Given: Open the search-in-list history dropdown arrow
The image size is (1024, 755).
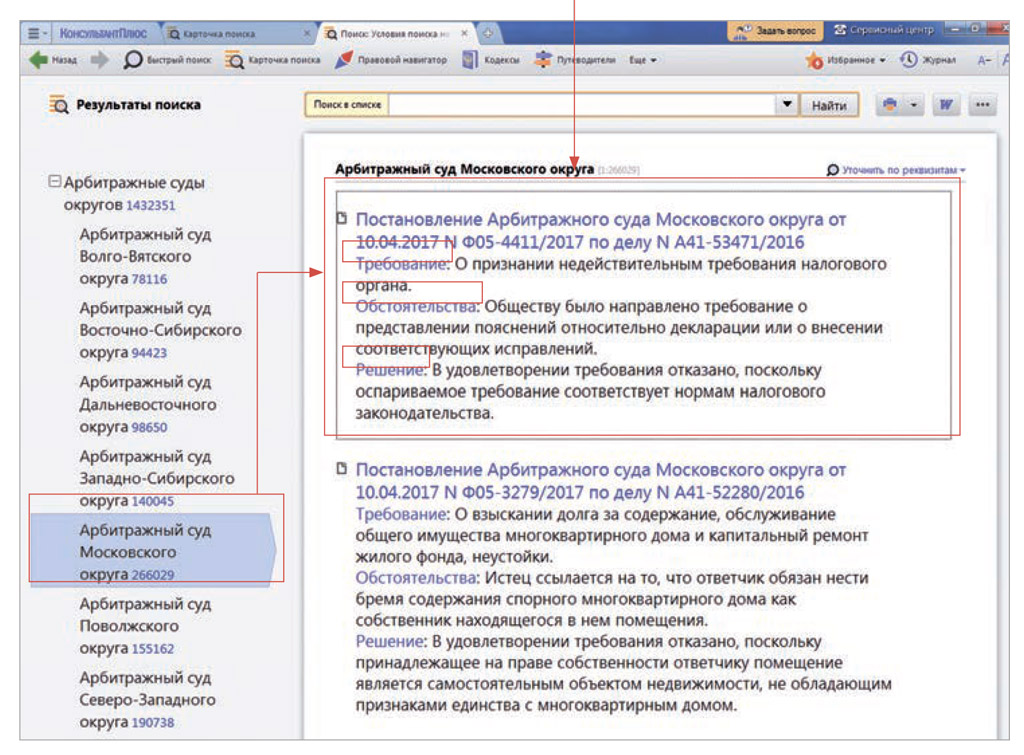Looking at the screenshot, I should point(787,104).
